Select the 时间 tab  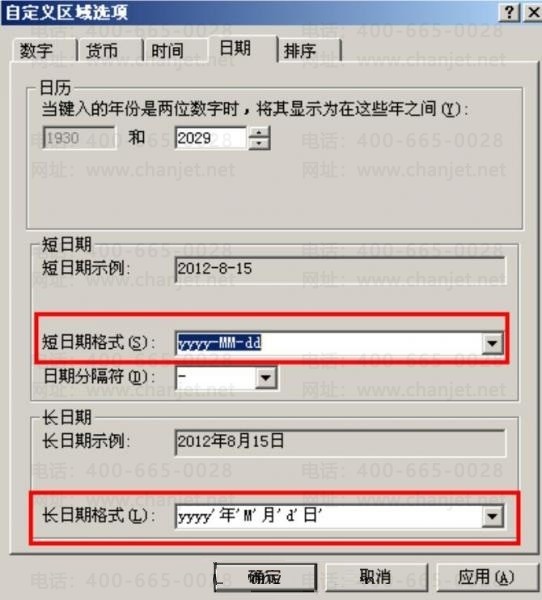176,51
